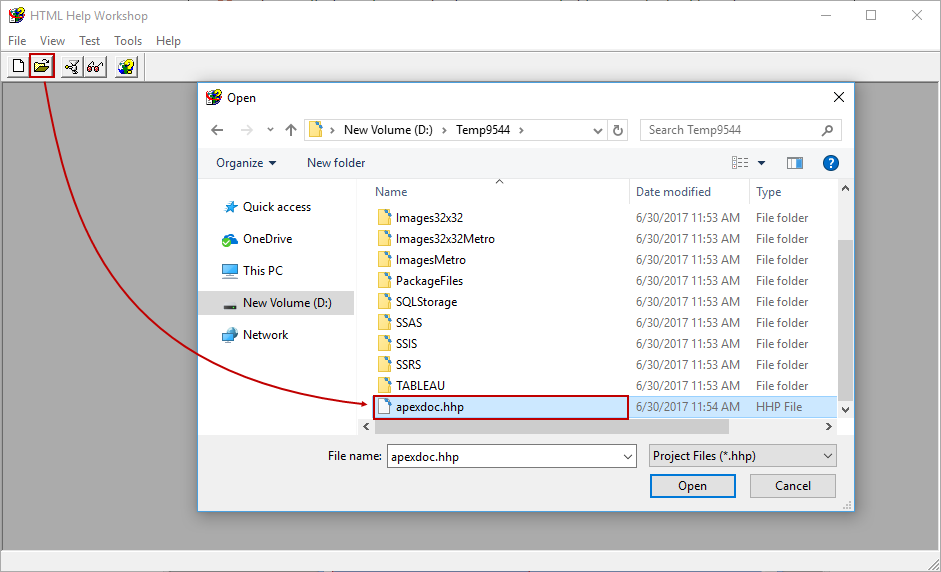The height and width of the screenshot is (572, 941).
Task: Select the SSAS folder
Action: [x=409, y=323]
